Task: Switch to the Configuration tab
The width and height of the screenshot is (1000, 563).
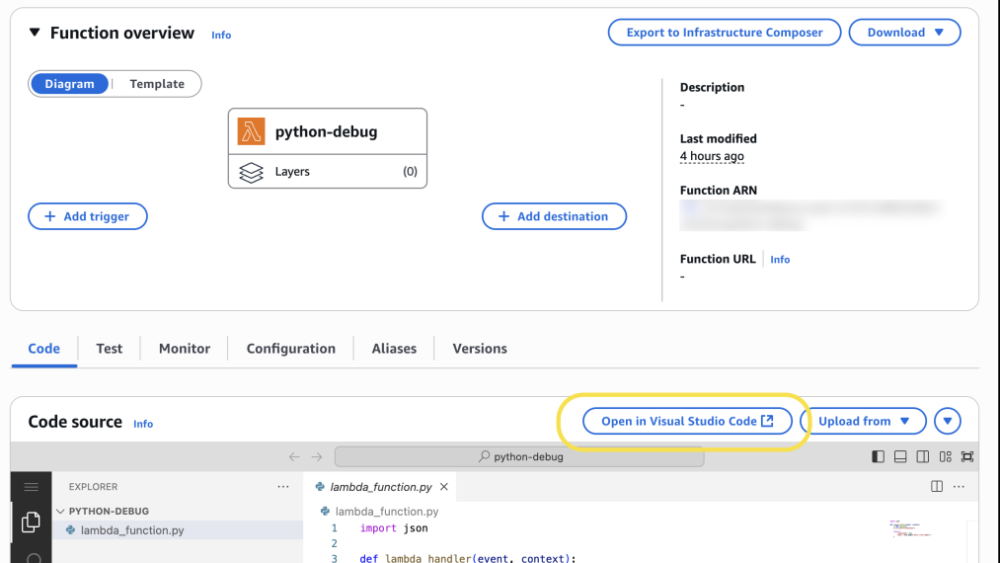Action: pos(291,349)
